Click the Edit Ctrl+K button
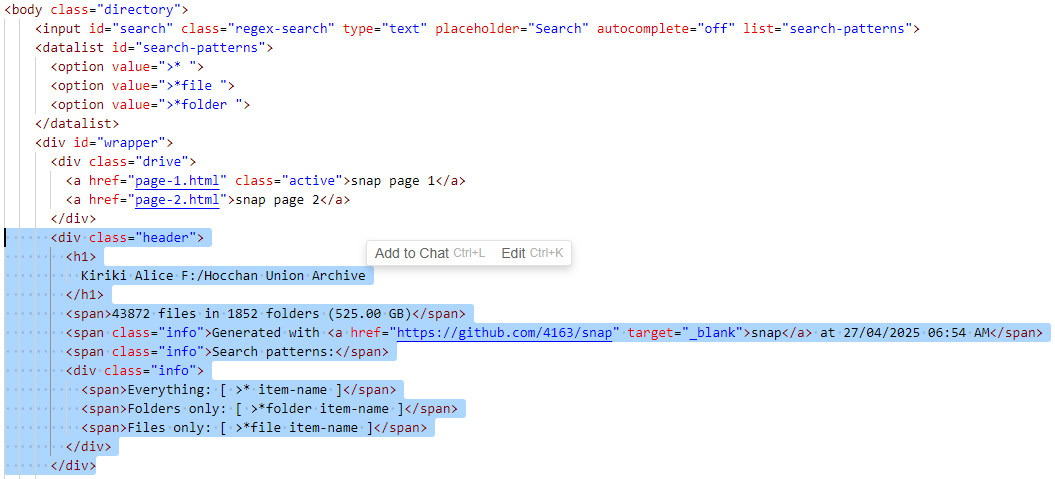Viewport: 1055px width, 479px height. (532, 253)
